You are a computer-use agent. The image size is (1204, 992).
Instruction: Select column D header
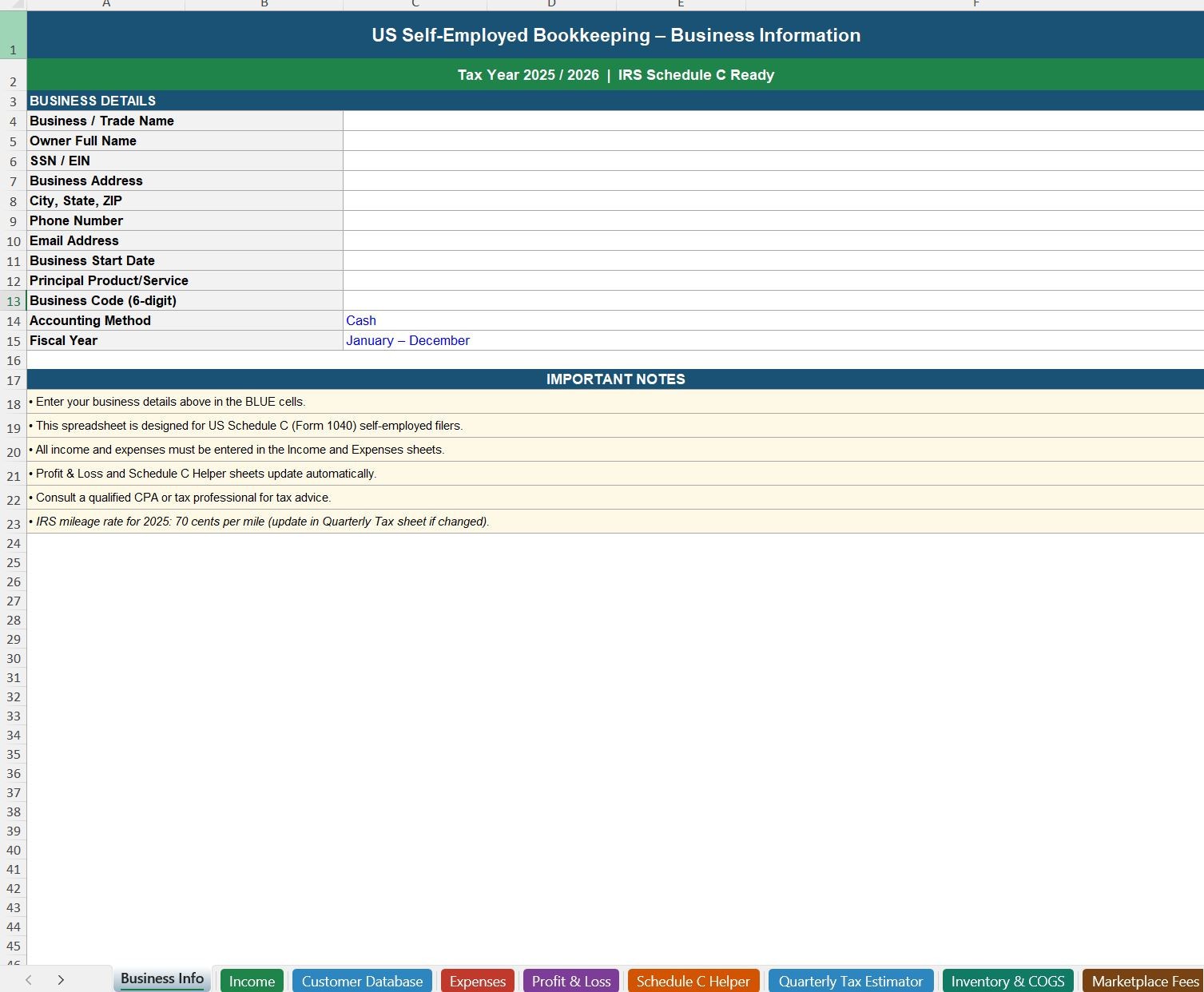point(552,5)
